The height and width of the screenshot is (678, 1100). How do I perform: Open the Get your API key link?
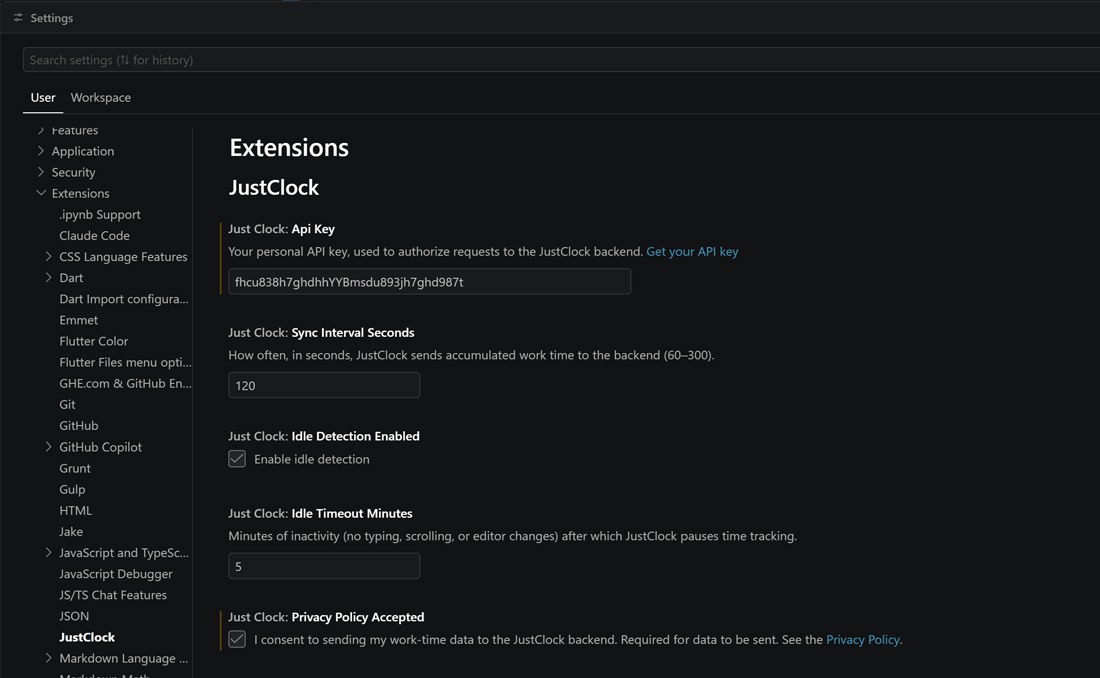[x=692, y=251]
